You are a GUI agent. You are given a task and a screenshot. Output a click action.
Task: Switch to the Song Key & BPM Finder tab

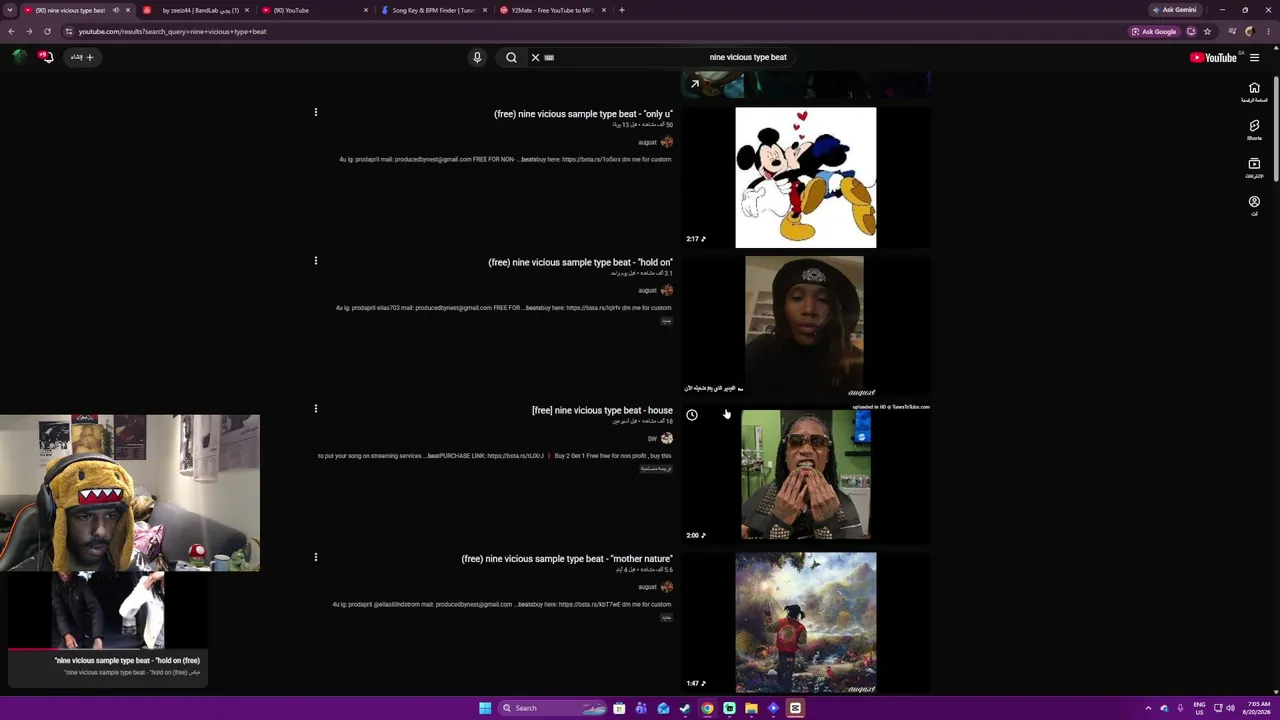coord(432,10)
